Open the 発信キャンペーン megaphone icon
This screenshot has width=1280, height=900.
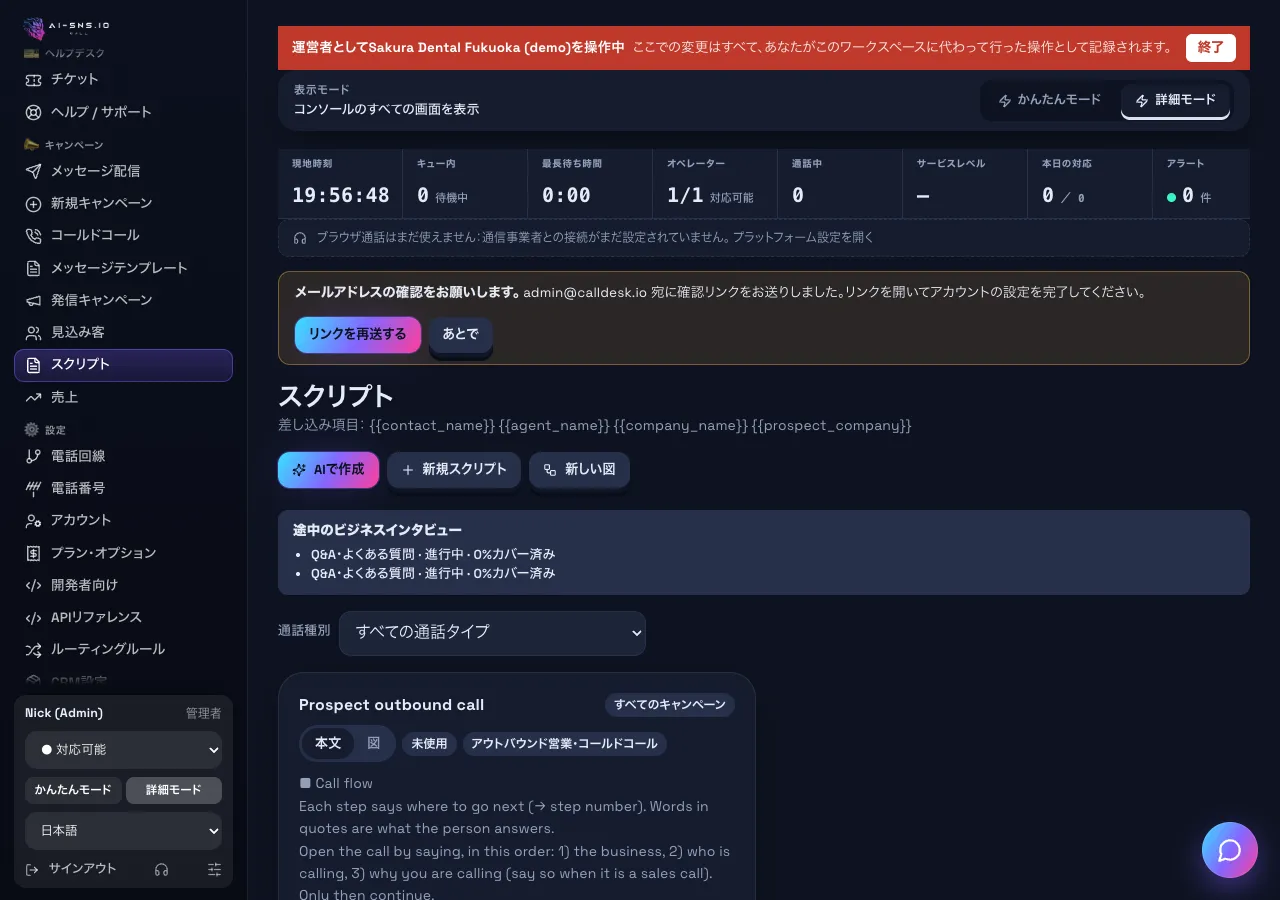[x=33, y=300]
